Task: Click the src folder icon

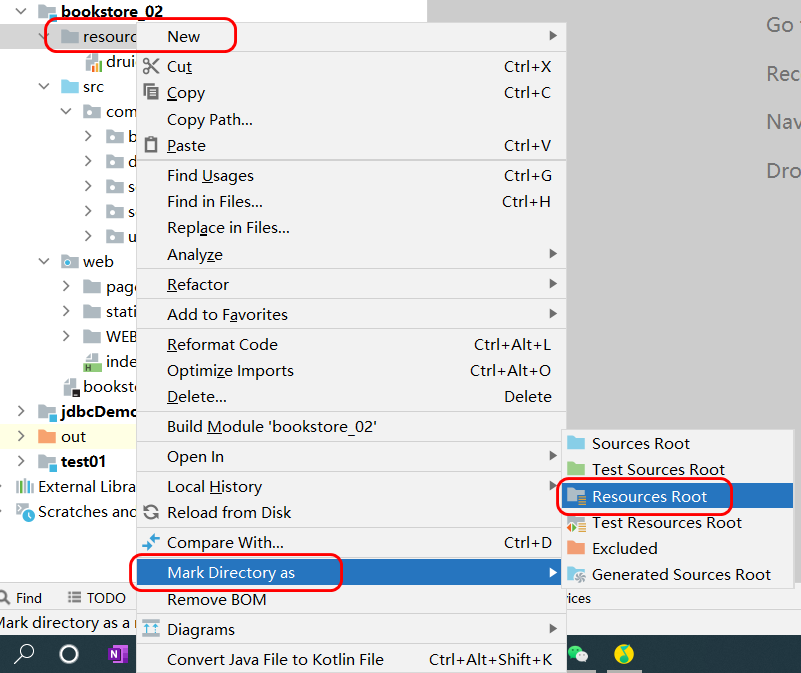Action: [70, 86]
